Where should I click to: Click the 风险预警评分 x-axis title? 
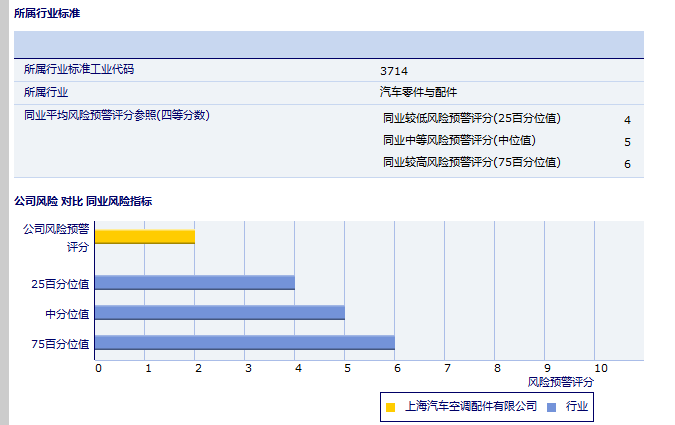click(x=560, y=382)
